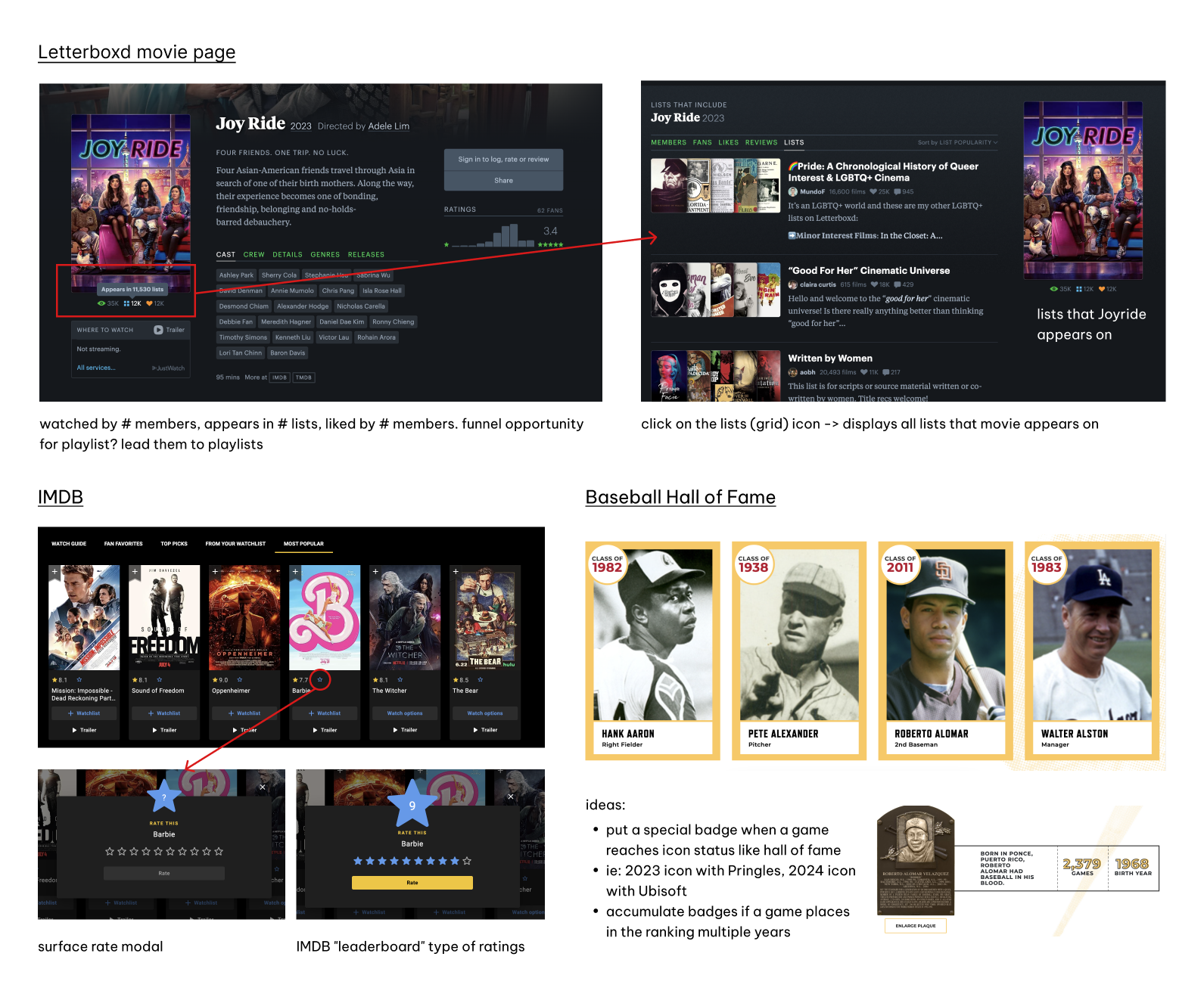The height and width of the screenshot is (997, 1204).
Task: Click the Share button on Joy Ride page
Action: tap(503, 181)
